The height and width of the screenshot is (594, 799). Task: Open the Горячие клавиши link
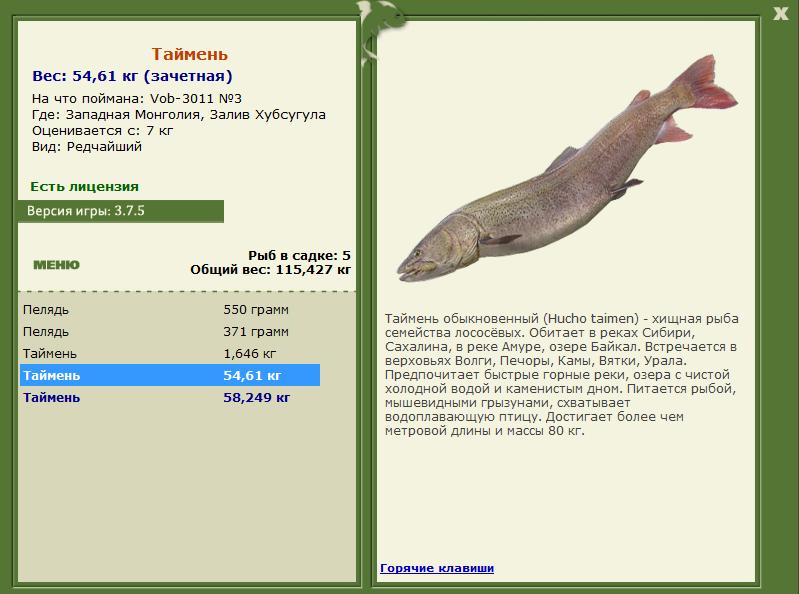437,568
